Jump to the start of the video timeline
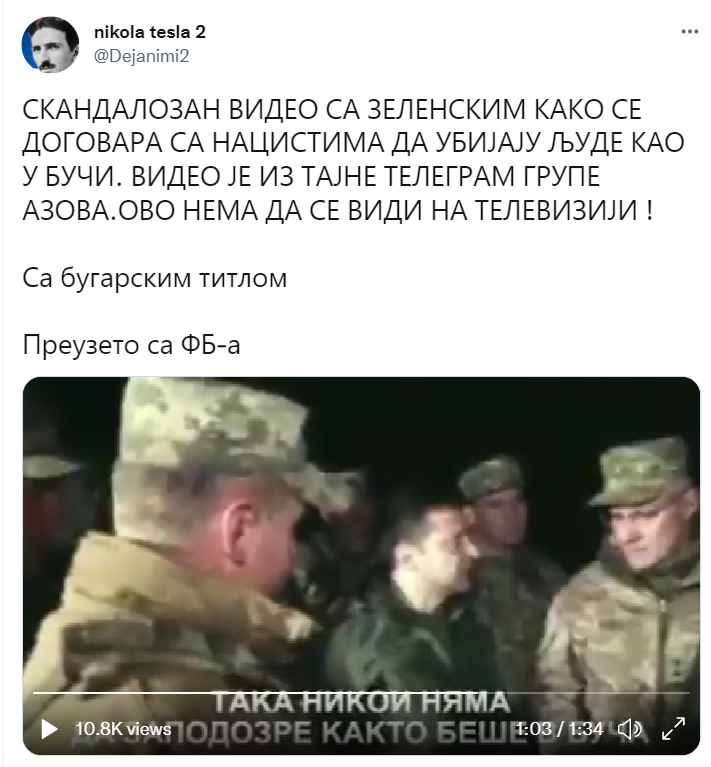 tap(35, 693)
